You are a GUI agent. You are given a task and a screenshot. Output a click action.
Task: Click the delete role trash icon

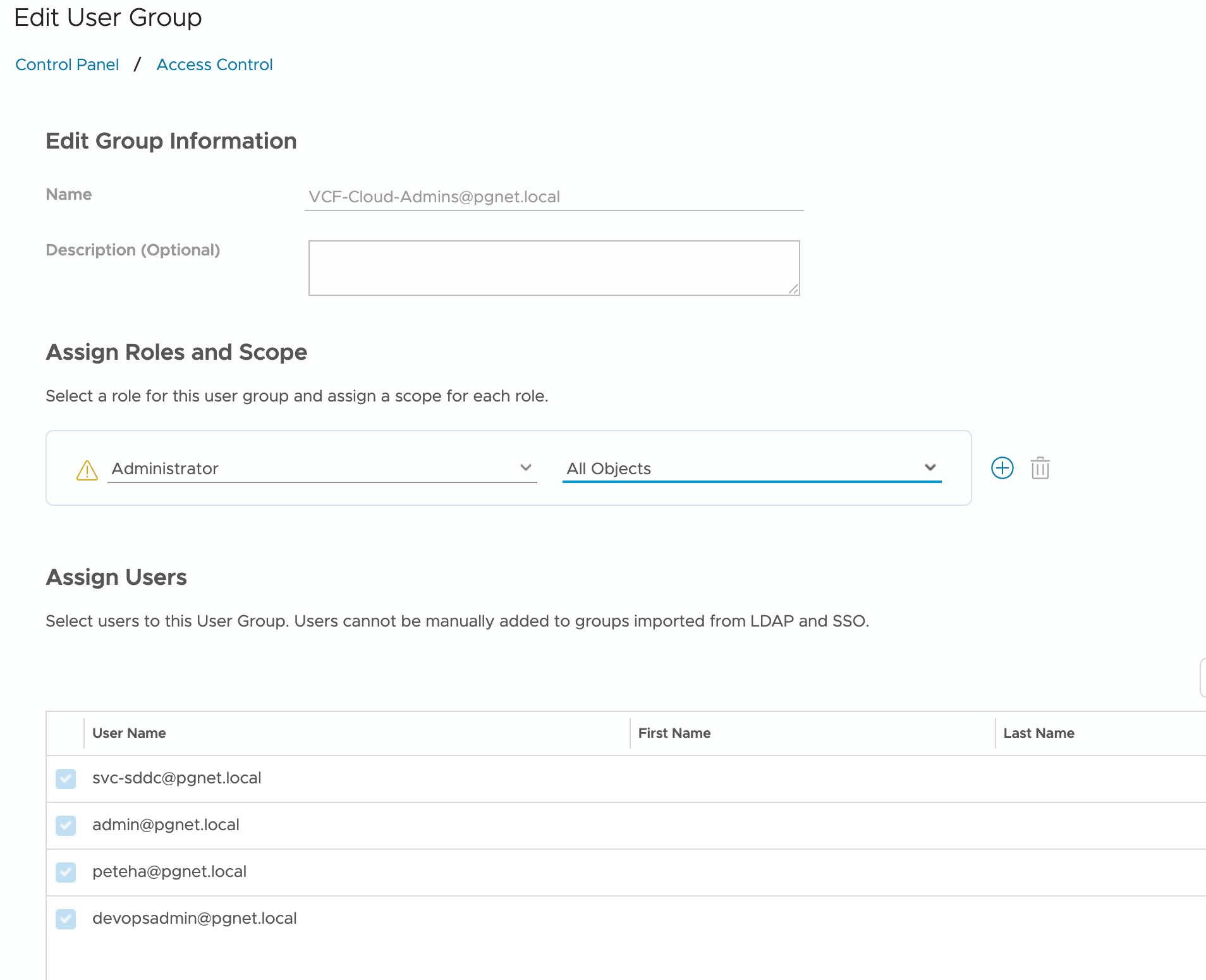coord(1040,469)
